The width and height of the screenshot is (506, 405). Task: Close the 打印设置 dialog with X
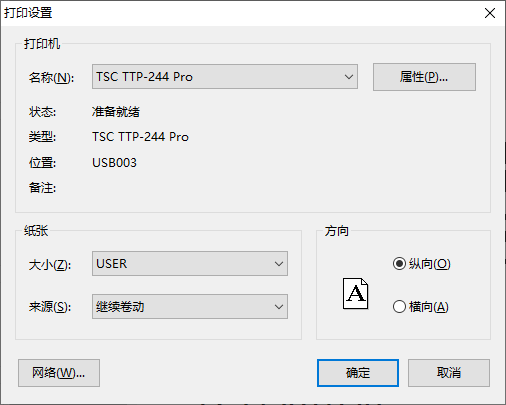490,13
